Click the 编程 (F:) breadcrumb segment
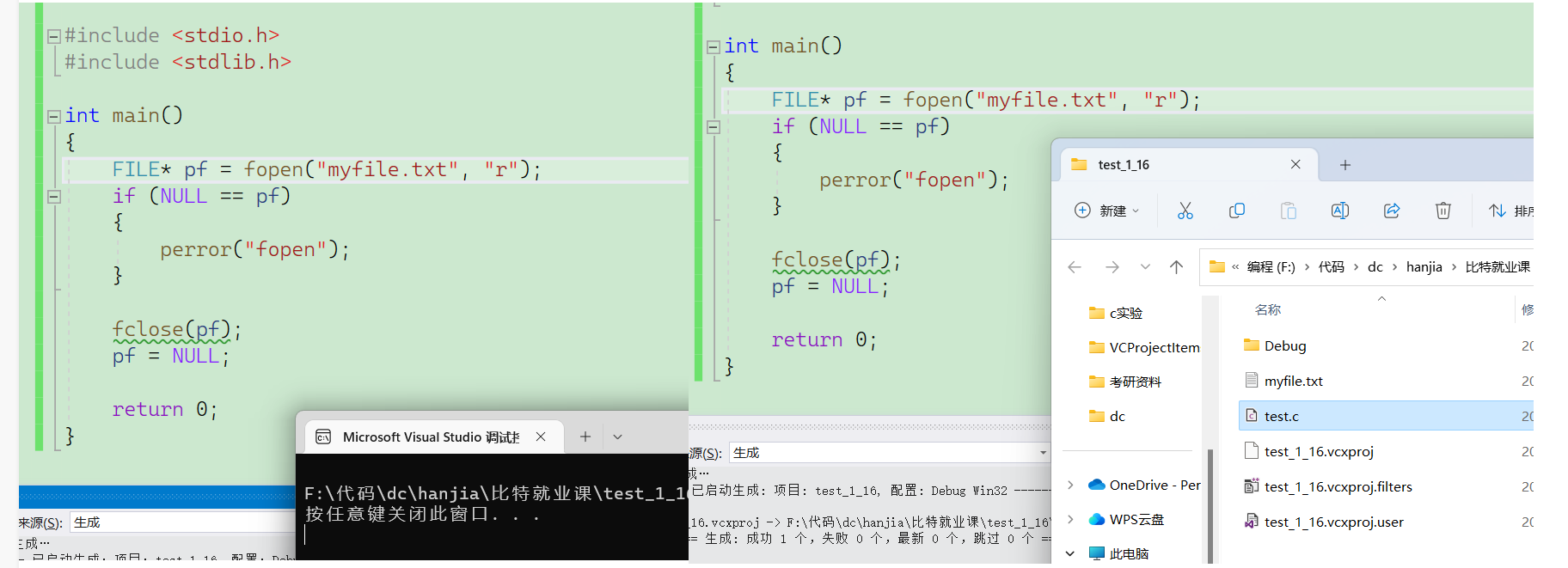The height and width of the screenshot is (568, 1568). click(1271, 267)
